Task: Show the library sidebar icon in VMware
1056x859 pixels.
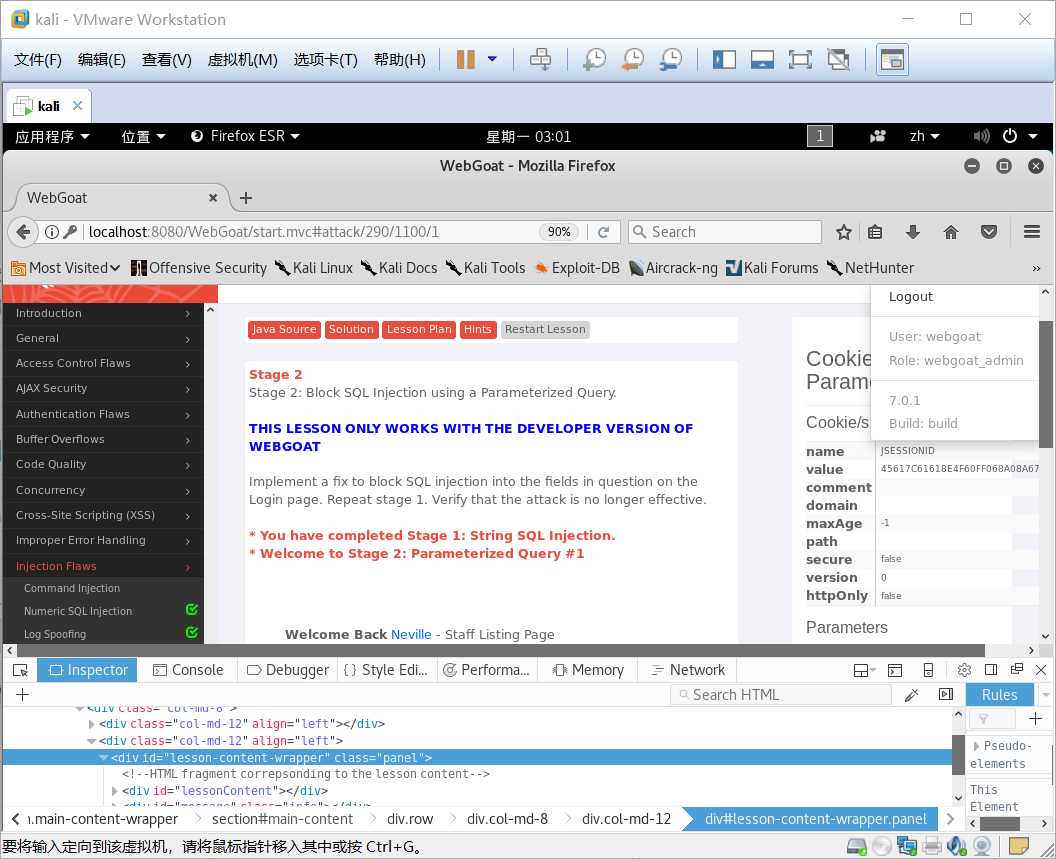Action: pyautogui.click(x=724, y=59)
